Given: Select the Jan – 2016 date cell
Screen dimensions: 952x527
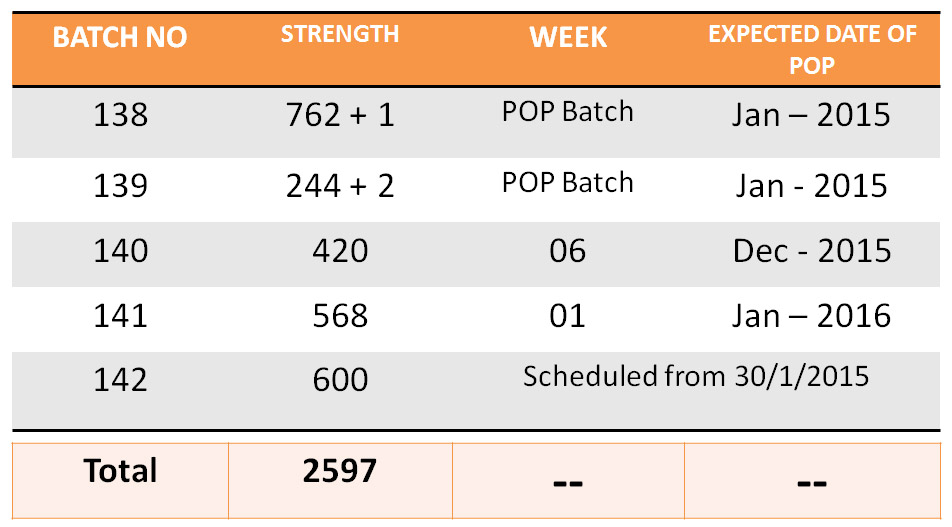Looking at the screenshot, I should (x=811, y=316).
